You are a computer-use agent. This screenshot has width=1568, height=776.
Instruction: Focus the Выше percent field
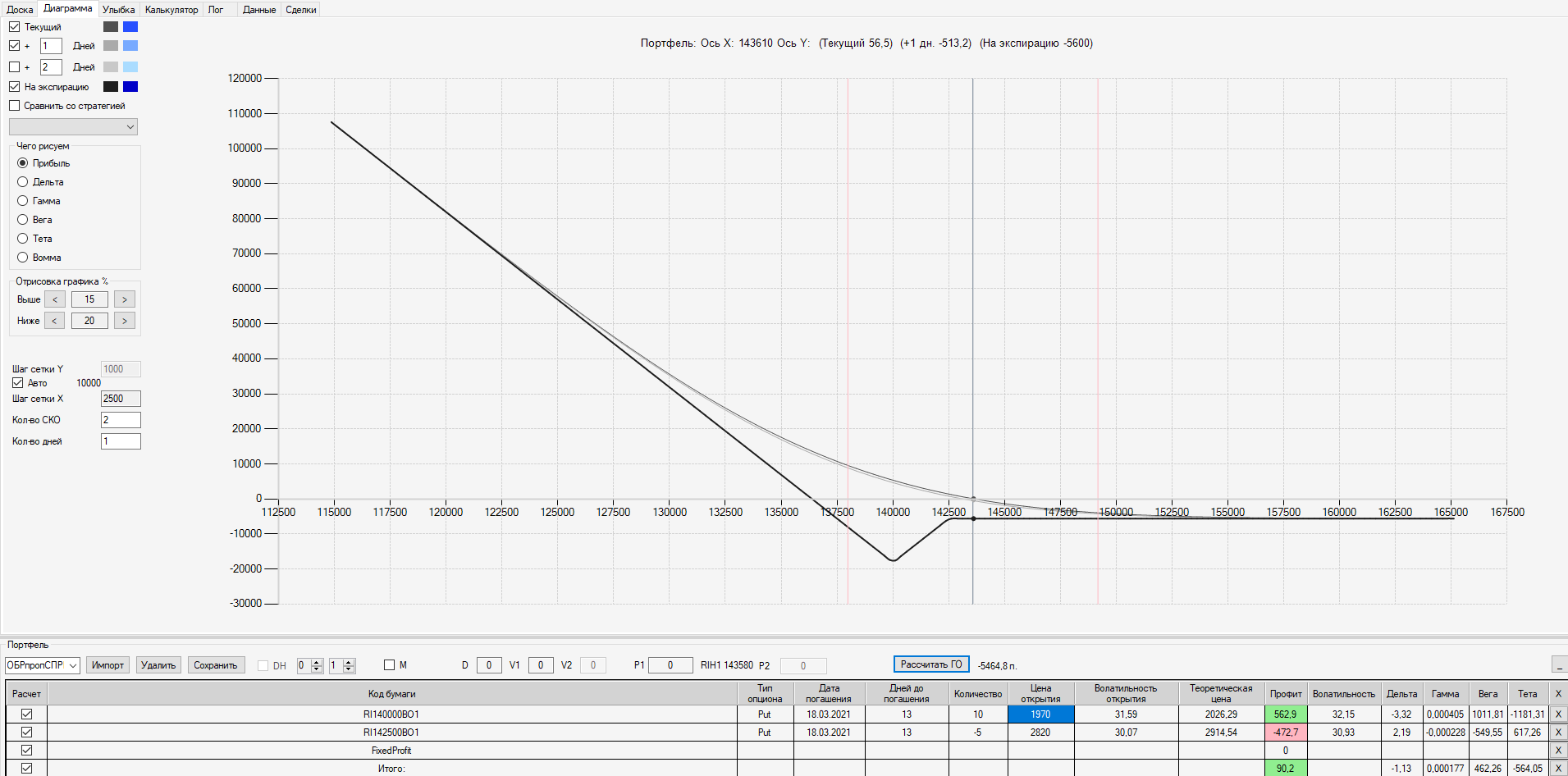pos(89,299)
